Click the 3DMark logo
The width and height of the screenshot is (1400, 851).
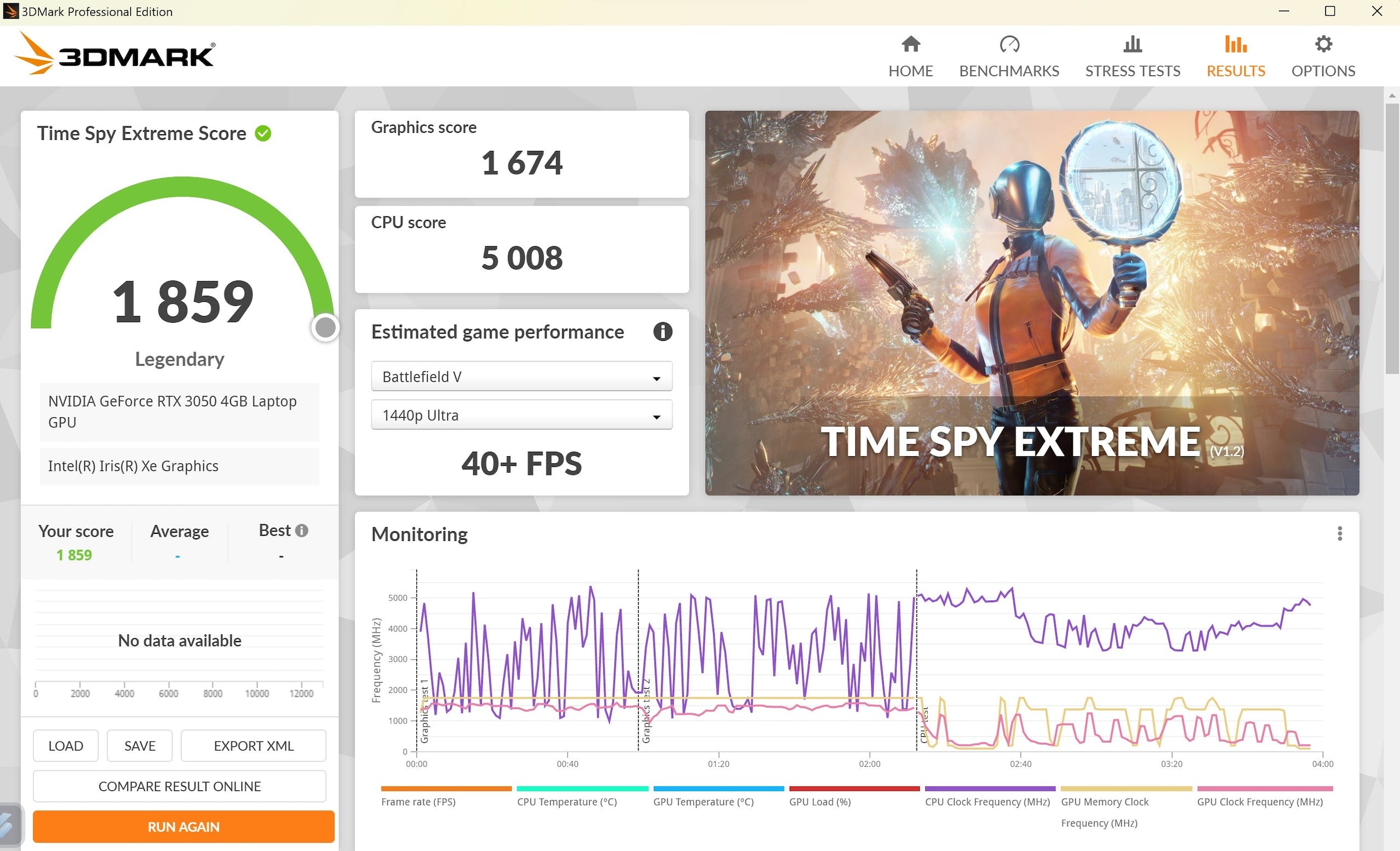(x=114, y=55)
